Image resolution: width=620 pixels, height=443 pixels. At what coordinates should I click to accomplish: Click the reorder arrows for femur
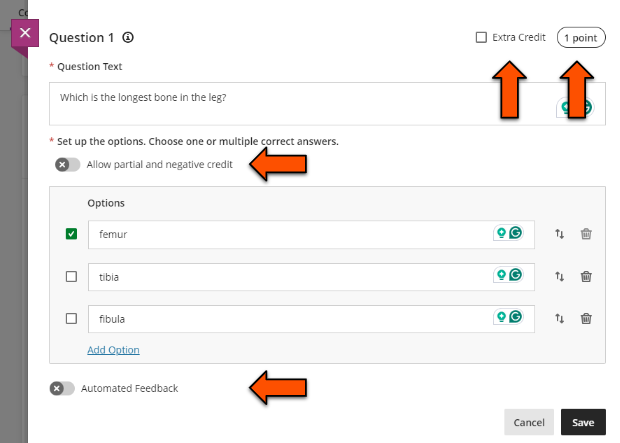pos(560,234)
